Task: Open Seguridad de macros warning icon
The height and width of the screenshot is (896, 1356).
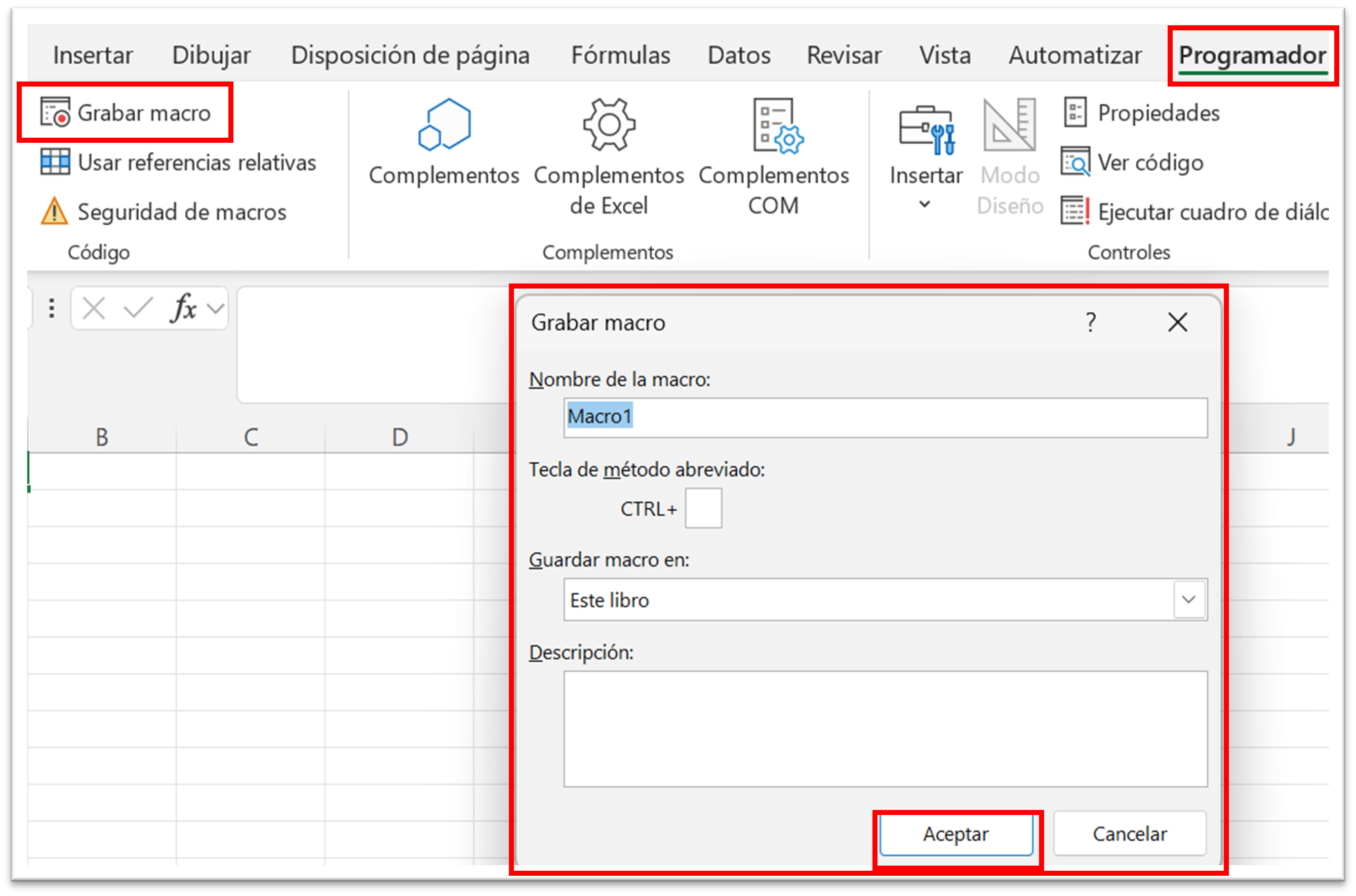Action: point(54,212)
